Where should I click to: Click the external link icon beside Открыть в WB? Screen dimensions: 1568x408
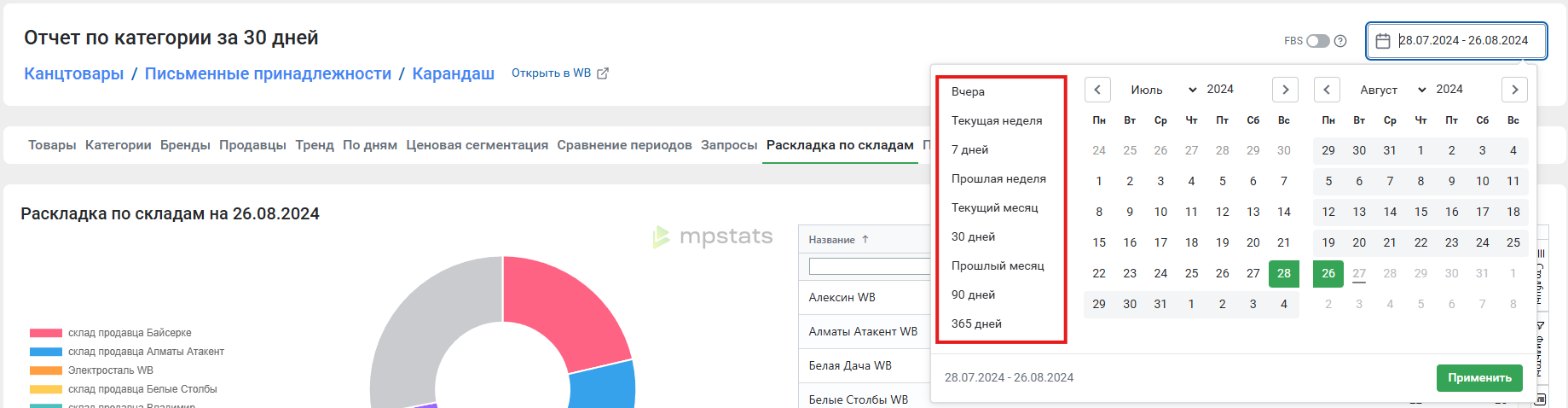click(x=603, y=73)
